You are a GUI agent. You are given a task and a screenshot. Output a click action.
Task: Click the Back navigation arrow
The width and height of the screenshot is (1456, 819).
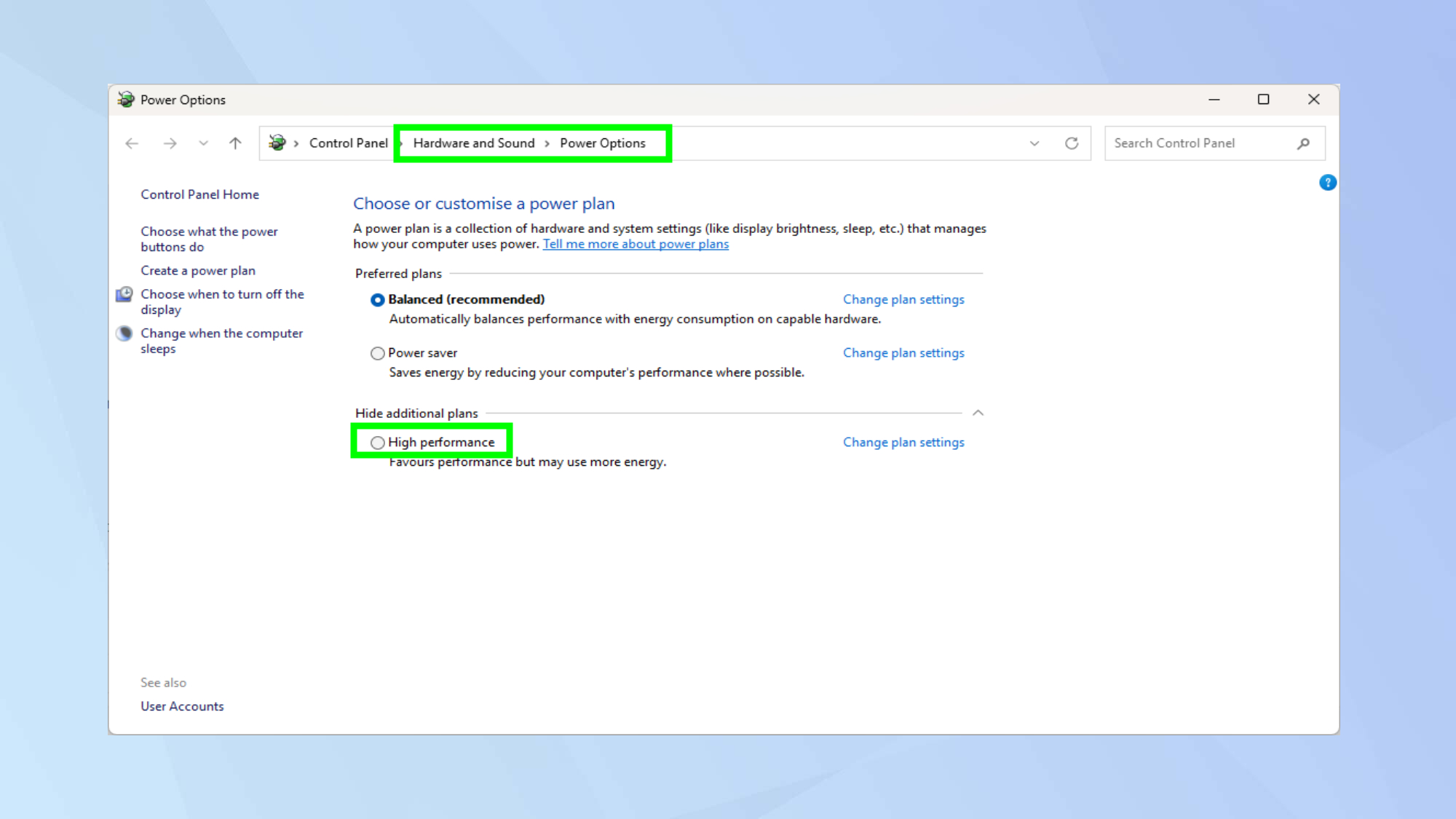132,143
